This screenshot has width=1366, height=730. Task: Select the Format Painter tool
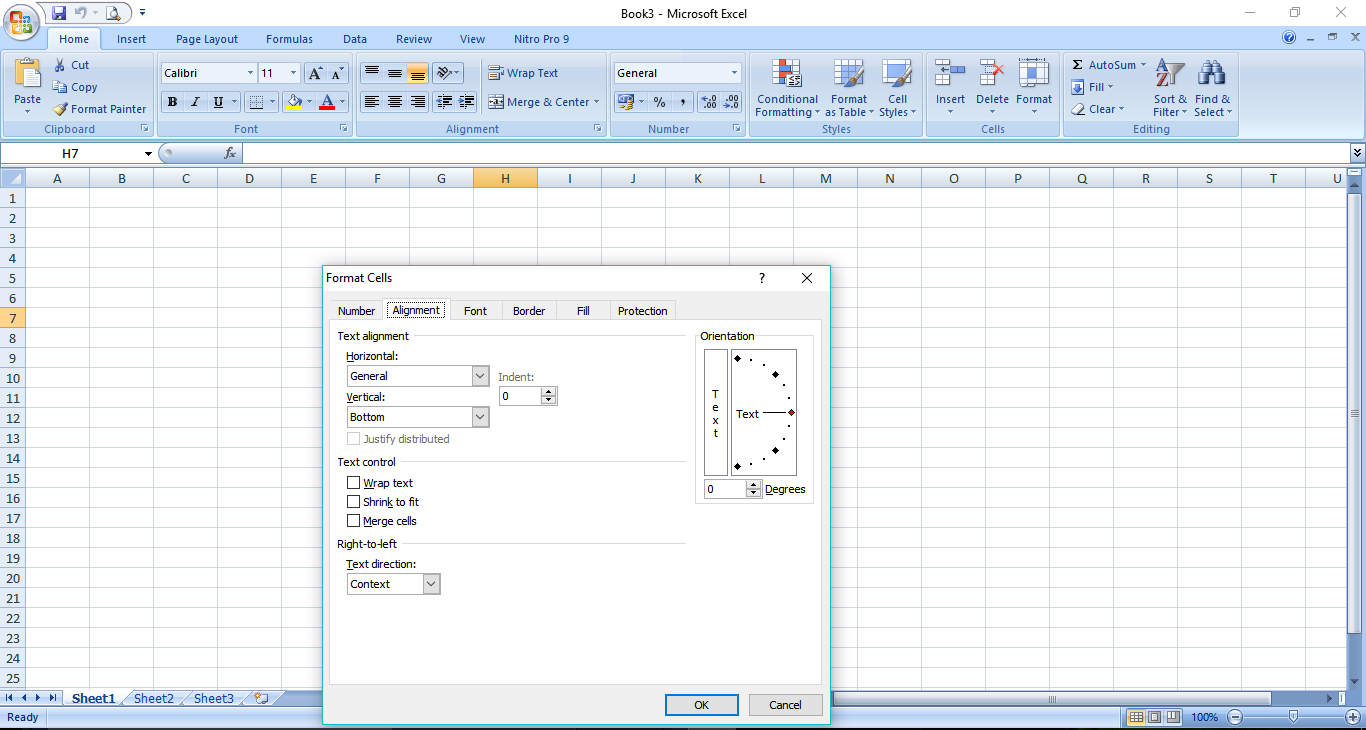[x=99, y=109]
